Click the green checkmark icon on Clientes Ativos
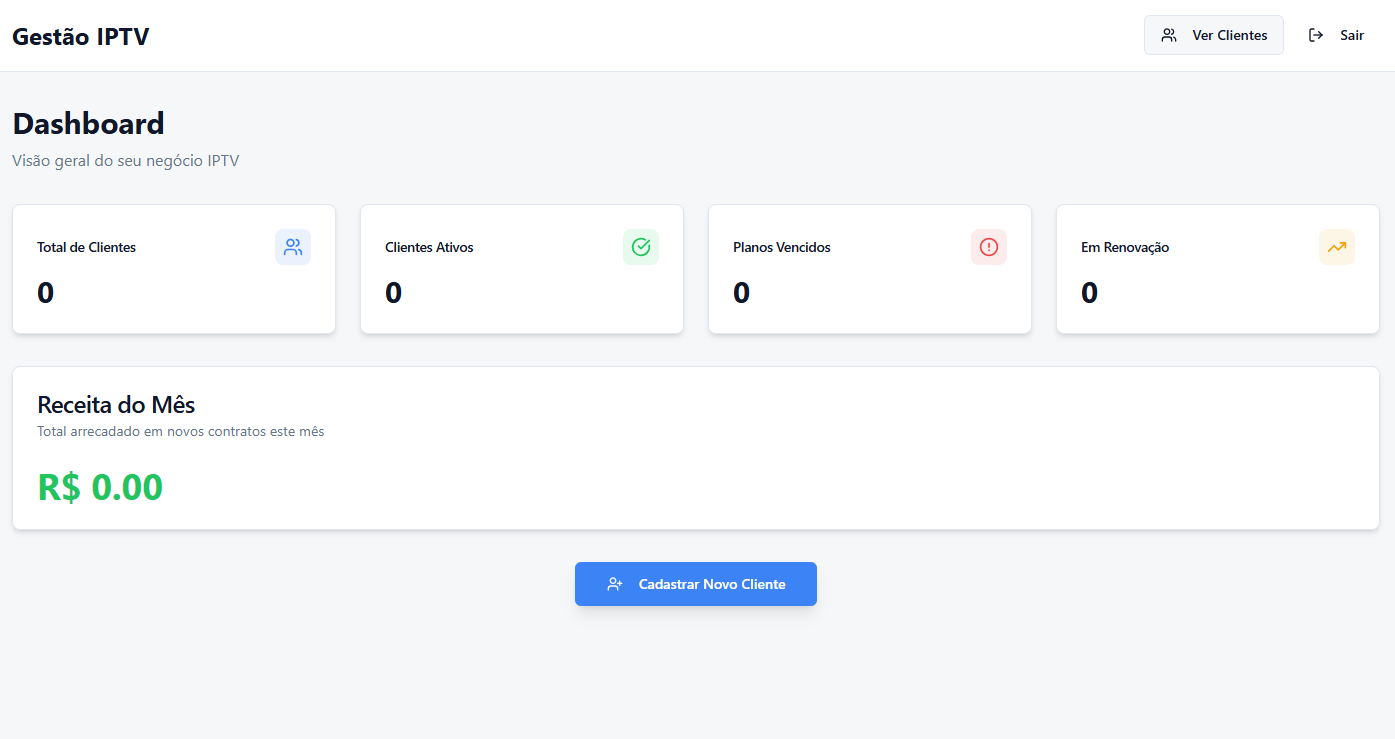The height and width of the screenshot is (739, 1395). (641, 247)
